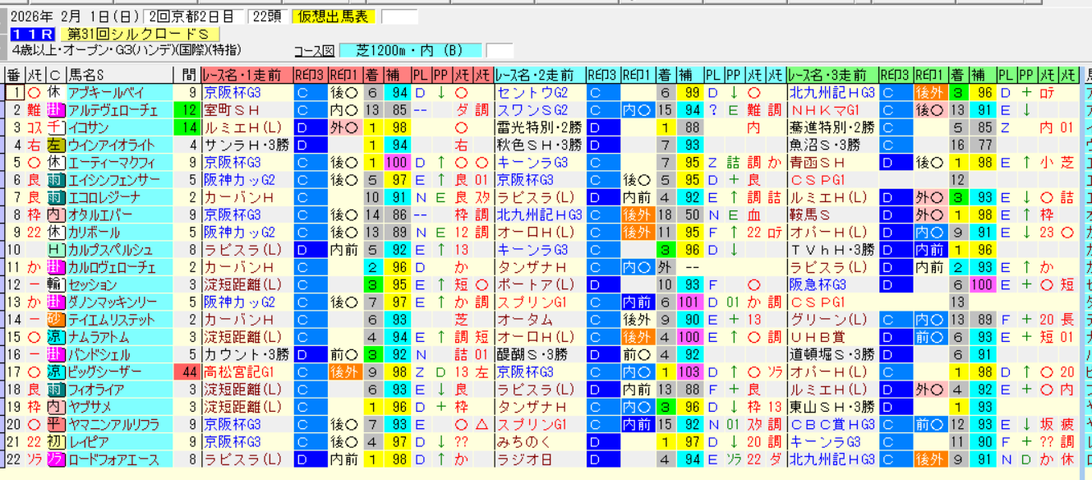The image size is (1092, 480).
Task: Click the 11R race number label
Action: tap(33, 33)
